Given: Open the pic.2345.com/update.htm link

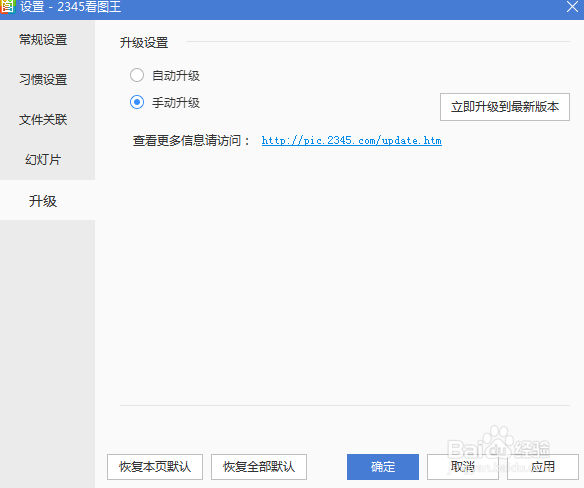Looking at the screenshot, I should [x=352, y=140].
